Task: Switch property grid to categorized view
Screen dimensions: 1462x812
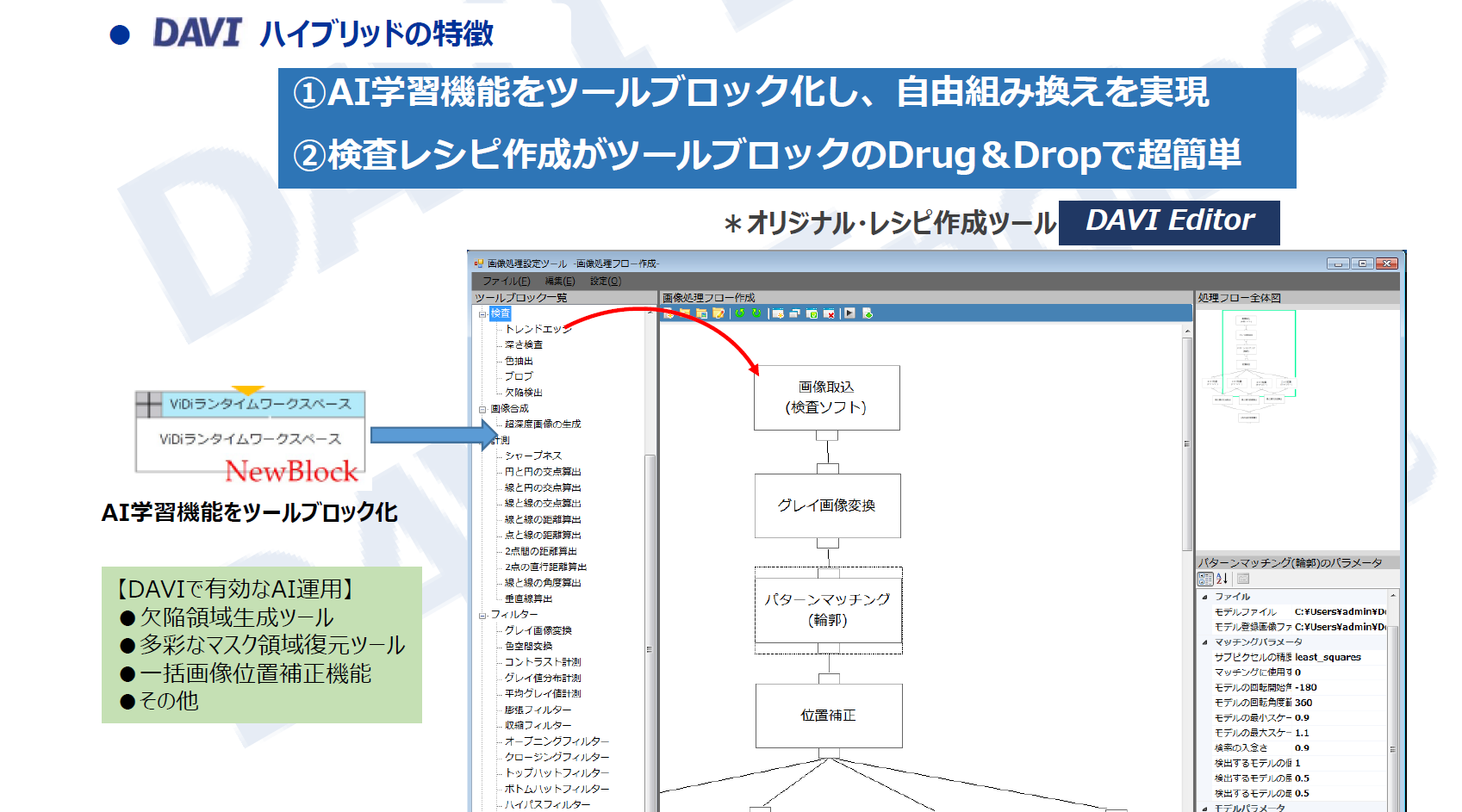Action: coord(1205,579)
